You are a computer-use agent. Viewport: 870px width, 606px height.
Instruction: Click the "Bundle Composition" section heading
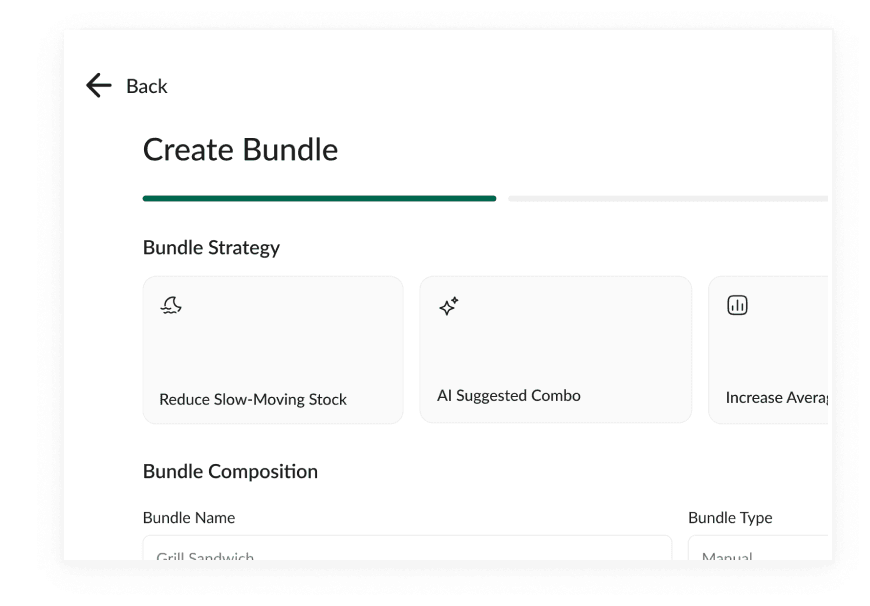230,471
